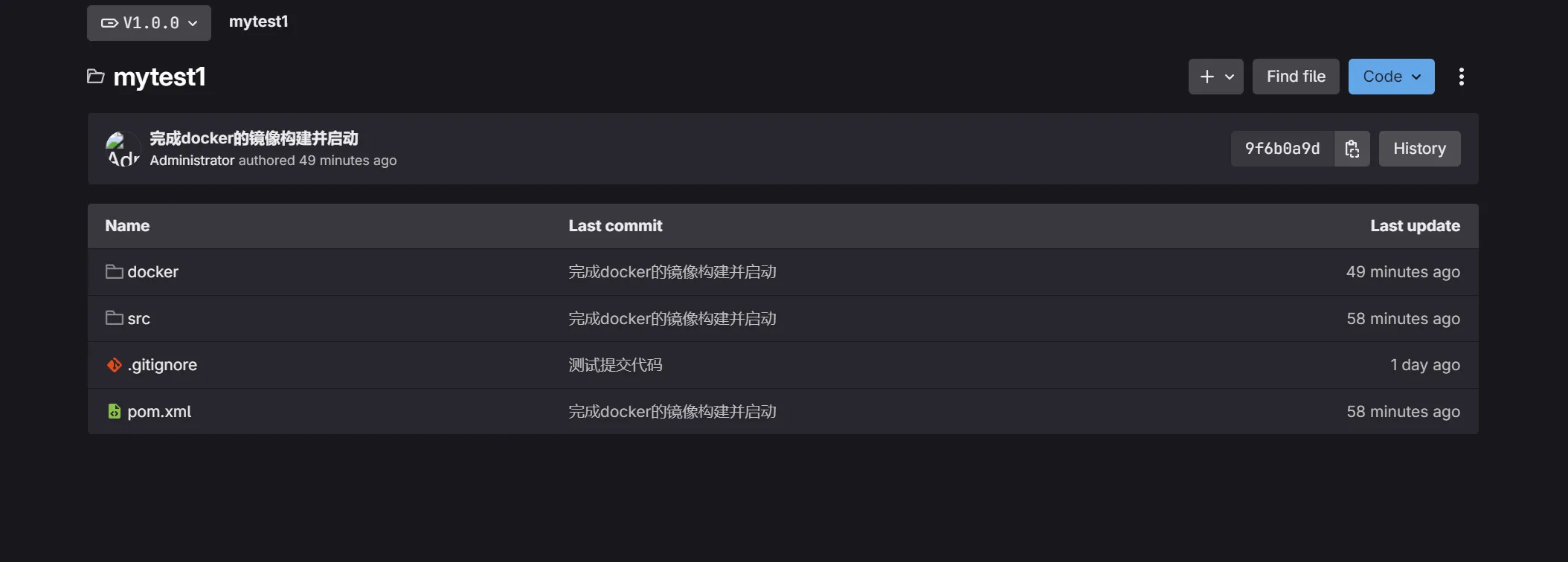Open the docker directory
The width and height of the screenshot is (1568, 562).
(x=152, y=272)
